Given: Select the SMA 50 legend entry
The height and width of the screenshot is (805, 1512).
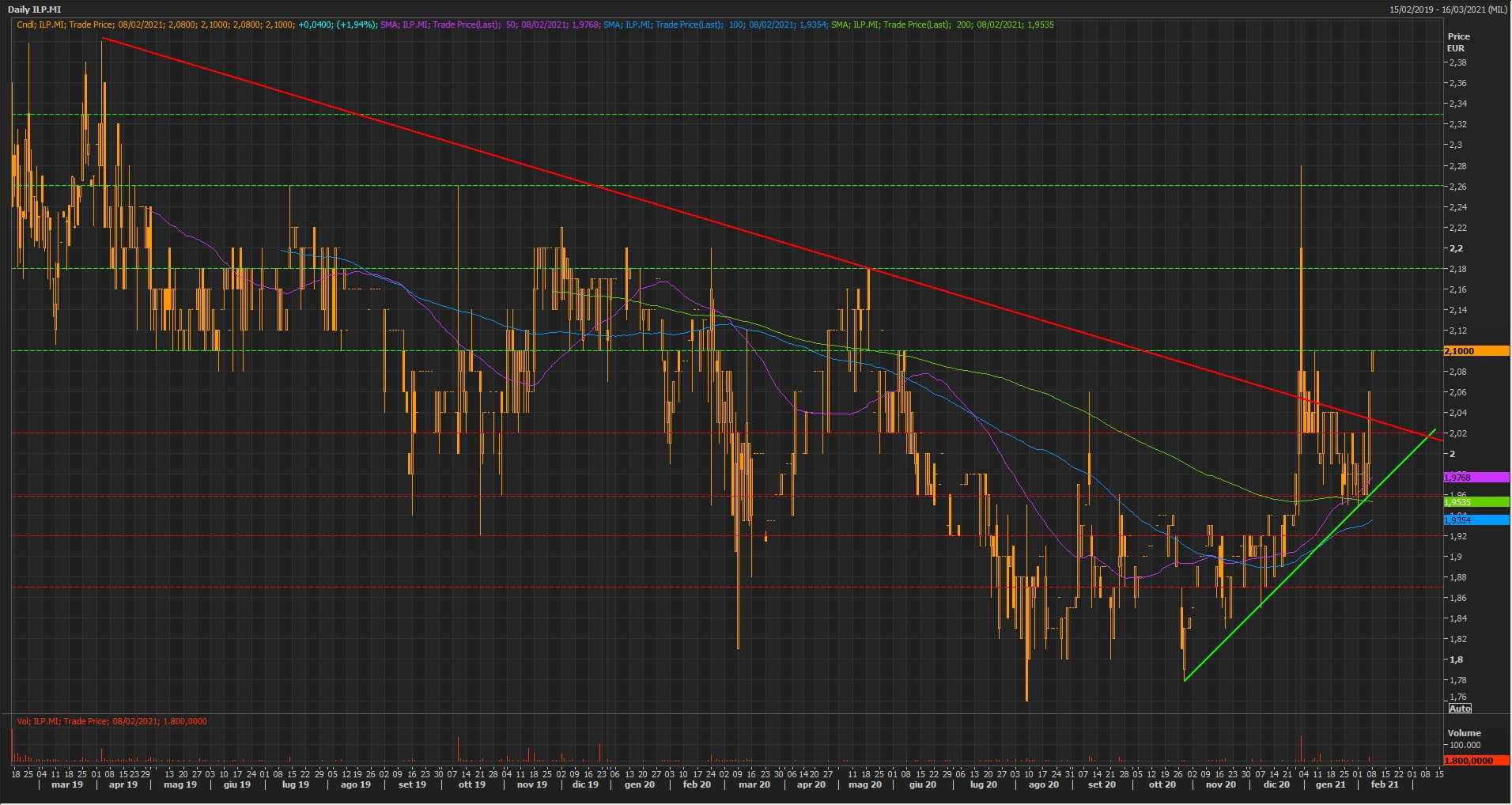Looking at the screenshot, I should [x=490, y=25].
